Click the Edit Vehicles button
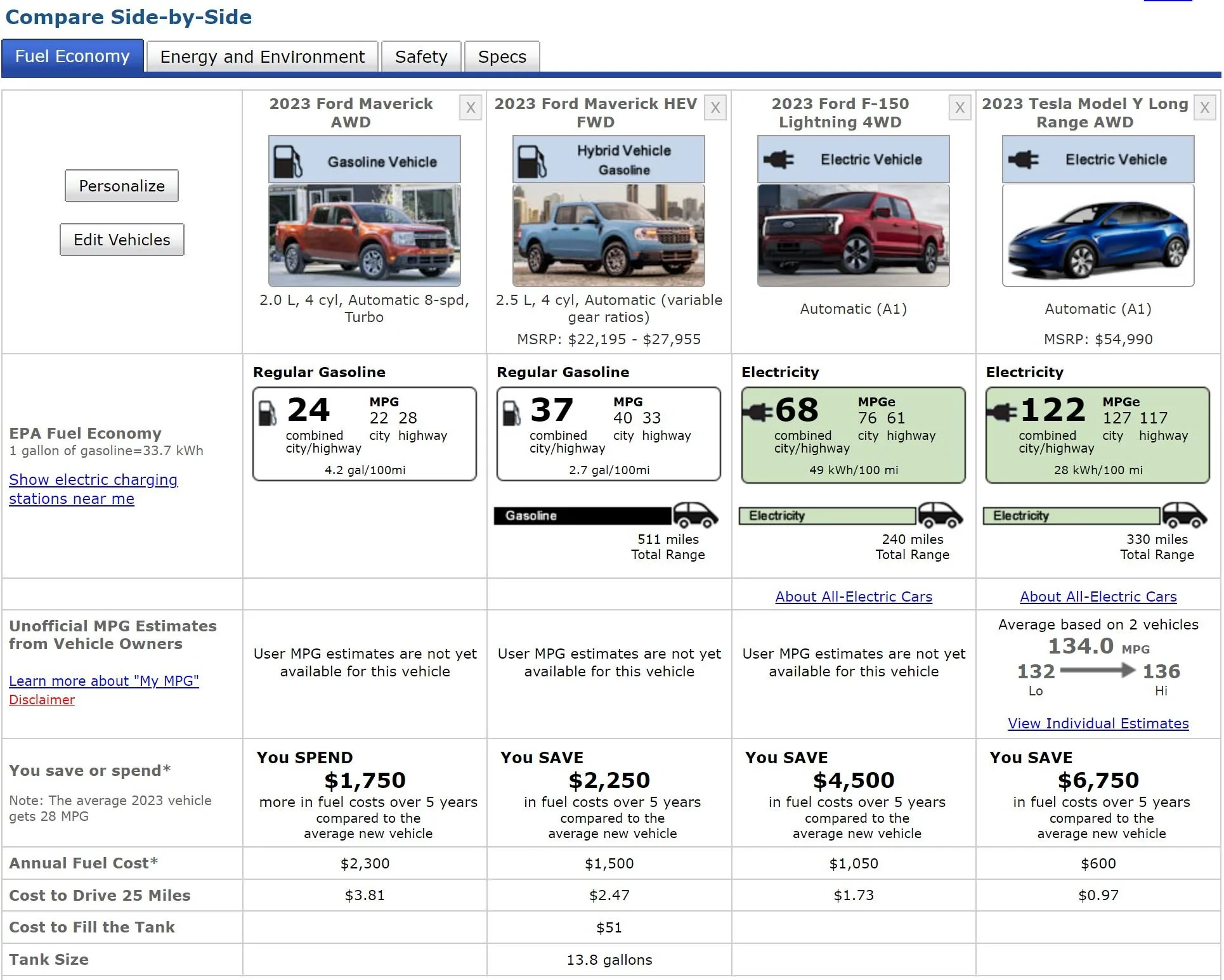Screen dimensions: 1224x980 [122, 240]
